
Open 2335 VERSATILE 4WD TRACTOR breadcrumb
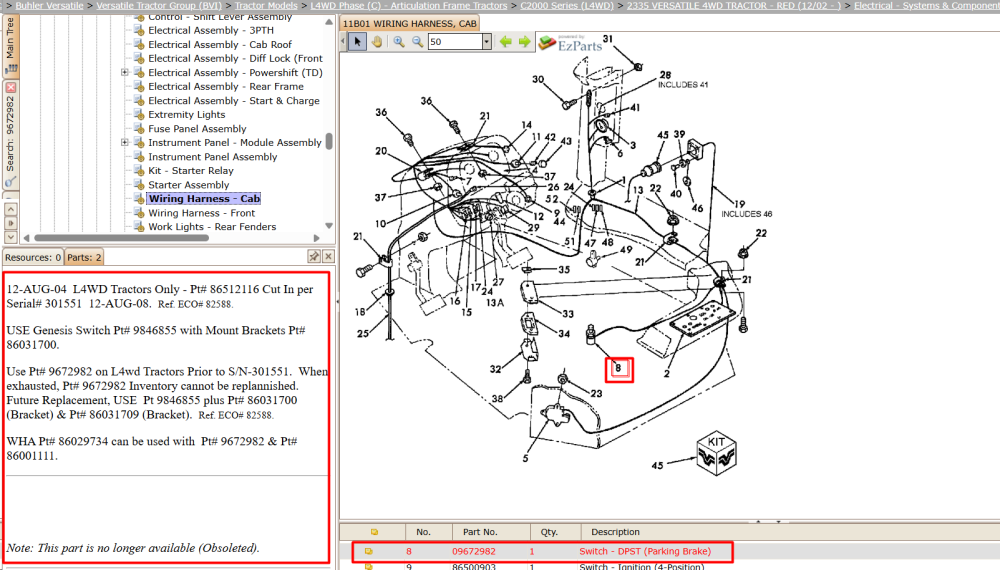(x=734, y=5)
